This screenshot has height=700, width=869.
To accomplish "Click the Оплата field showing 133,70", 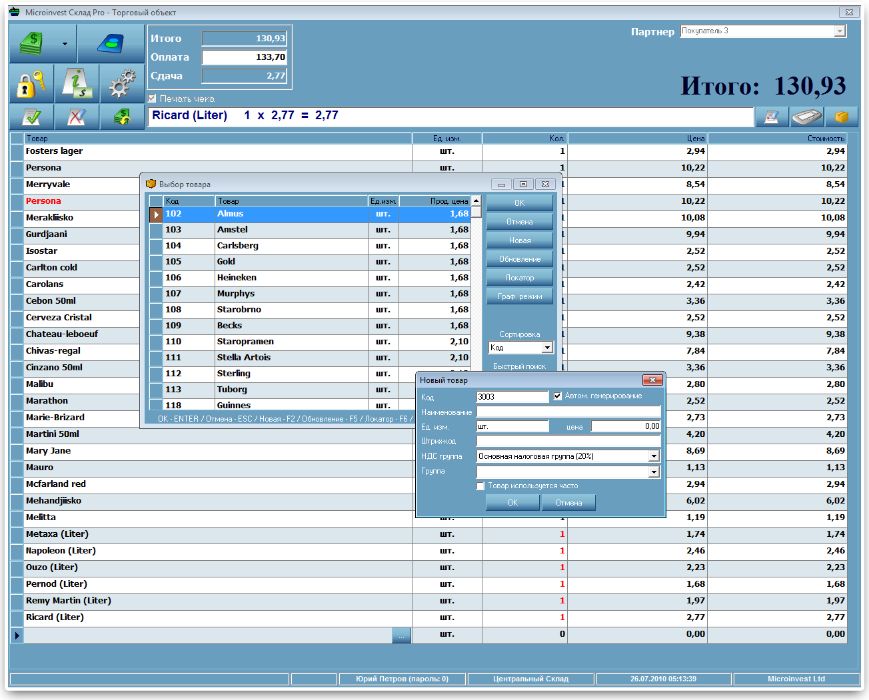I will coord(244,57).
